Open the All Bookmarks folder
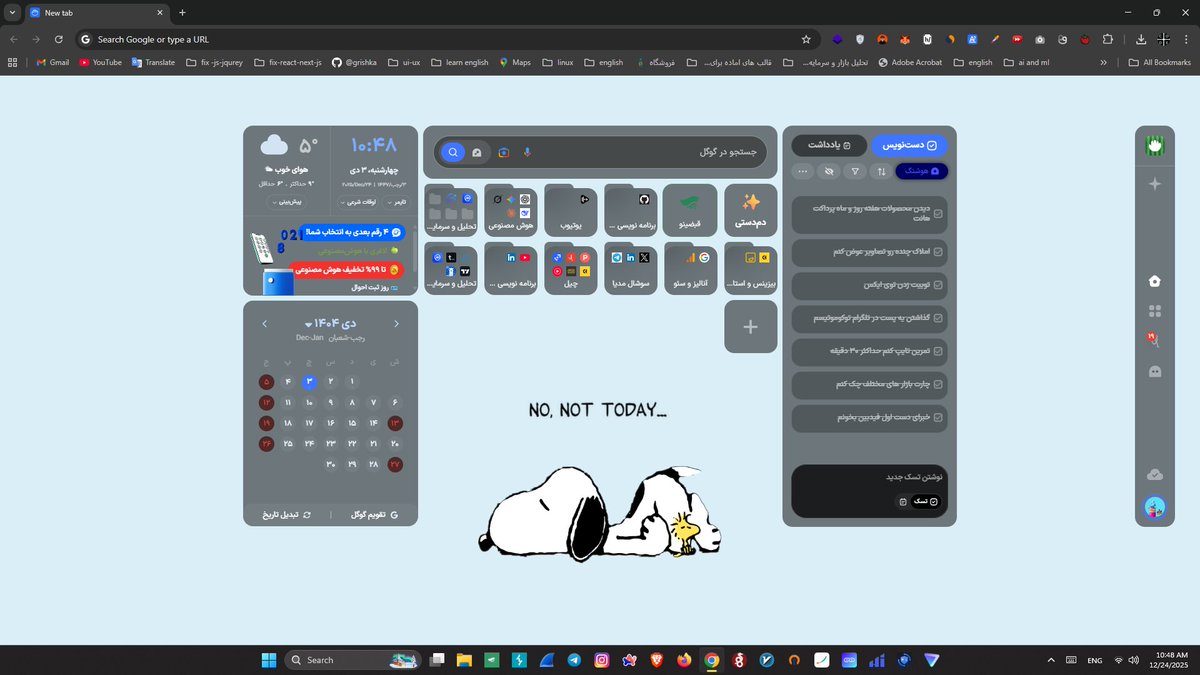The height and width of the screenshot is (675, 1200). pos(1159,62)
